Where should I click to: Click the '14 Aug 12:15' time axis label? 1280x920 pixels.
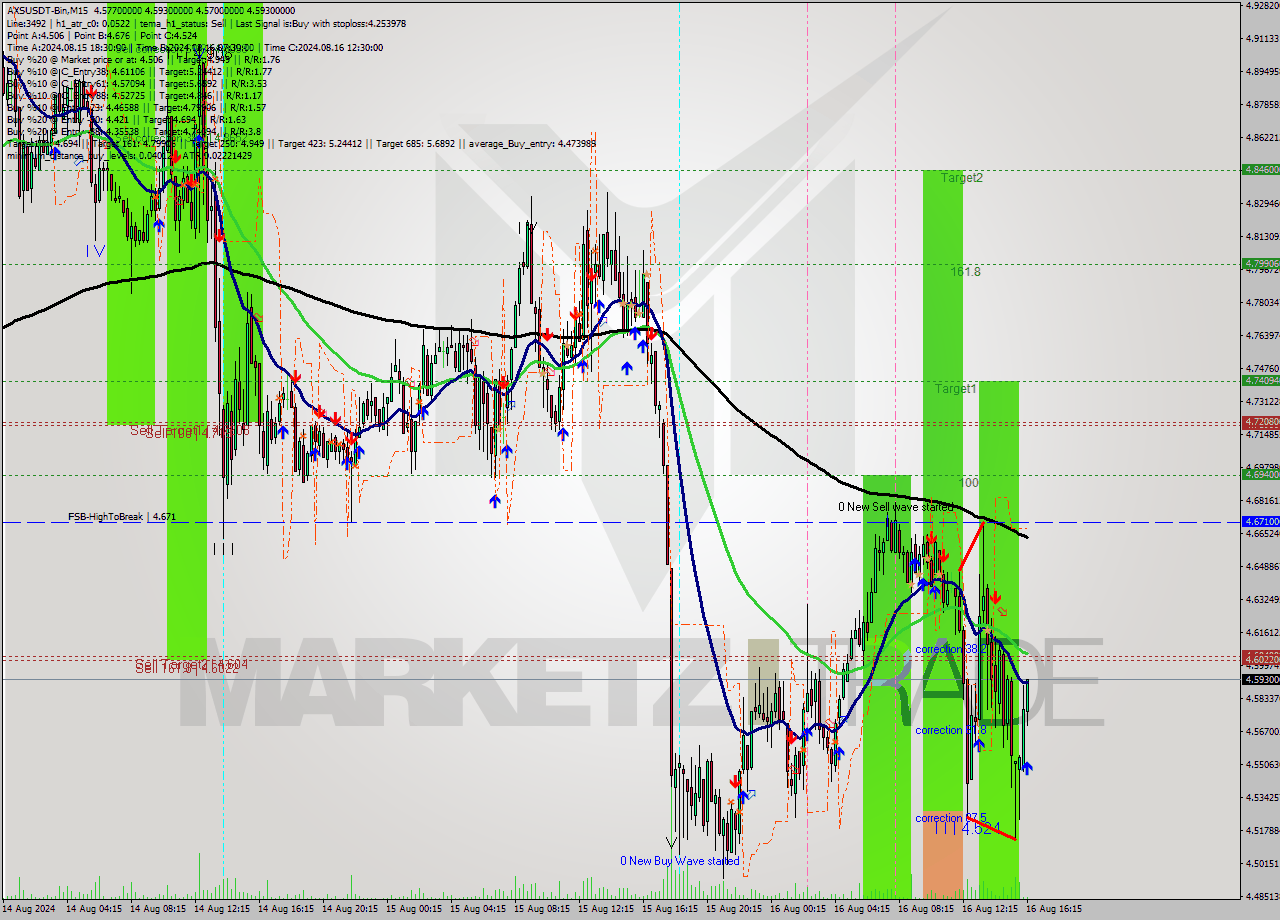pyautogui.click(x=222, y=909)
